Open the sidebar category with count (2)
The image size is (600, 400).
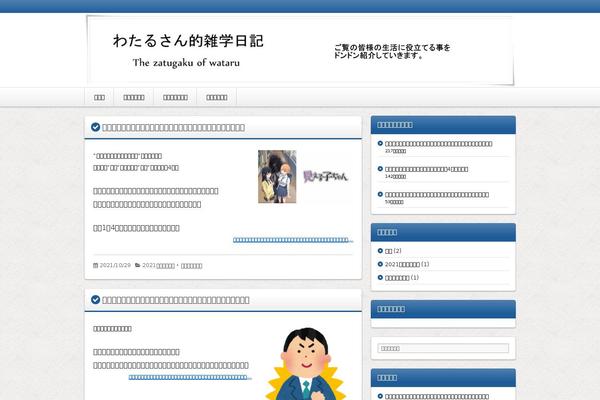tap(388, 251)
